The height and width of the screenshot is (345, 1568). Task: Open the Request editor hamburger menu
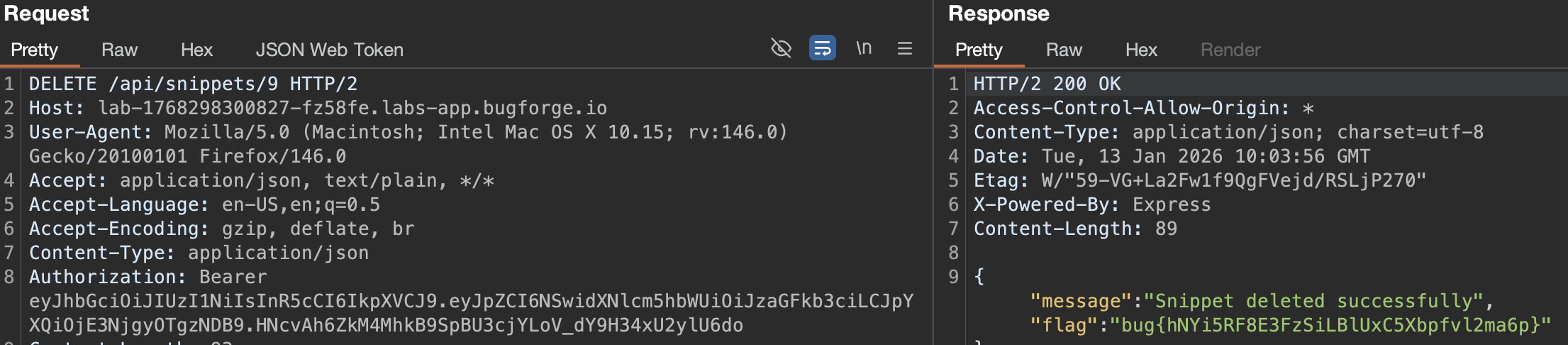click(x=904, y=48)
